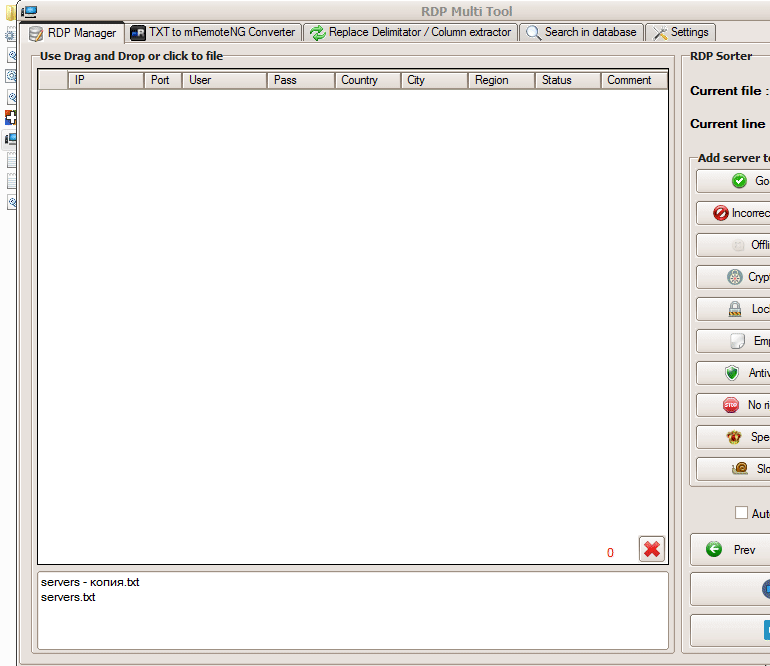Viewport: 770px width, 666px height.
Task: Sort by the IP column header
Action: [106, 80]
